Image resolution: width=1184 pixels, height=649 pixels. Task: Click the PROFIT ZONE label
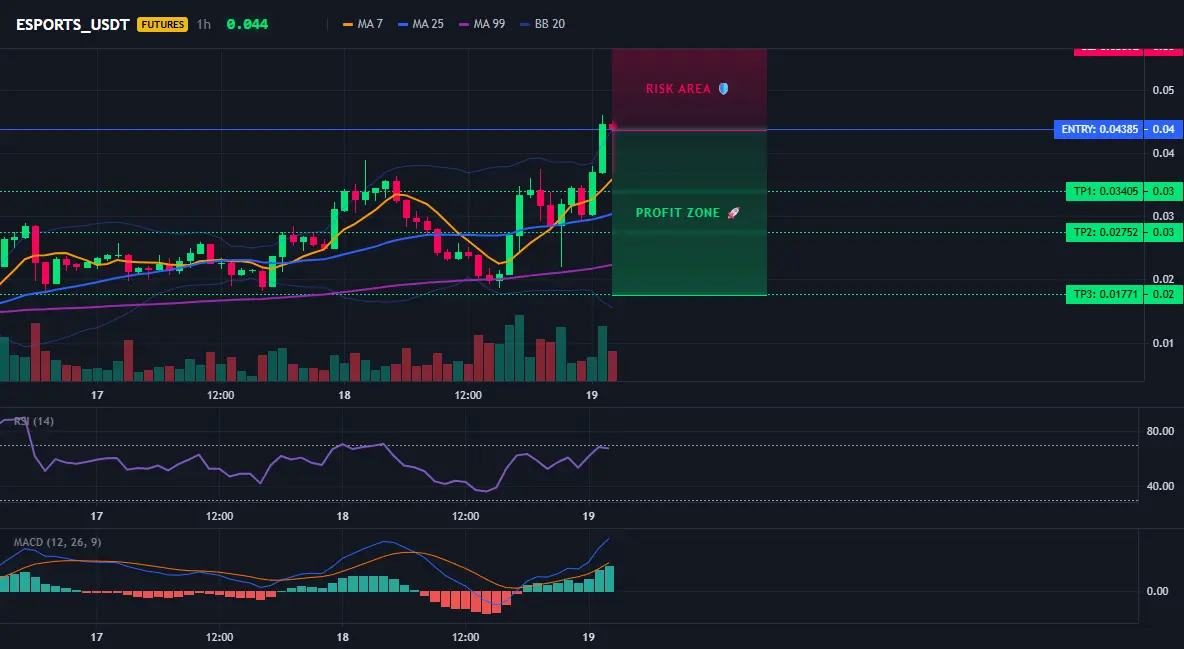pos(677,213)
